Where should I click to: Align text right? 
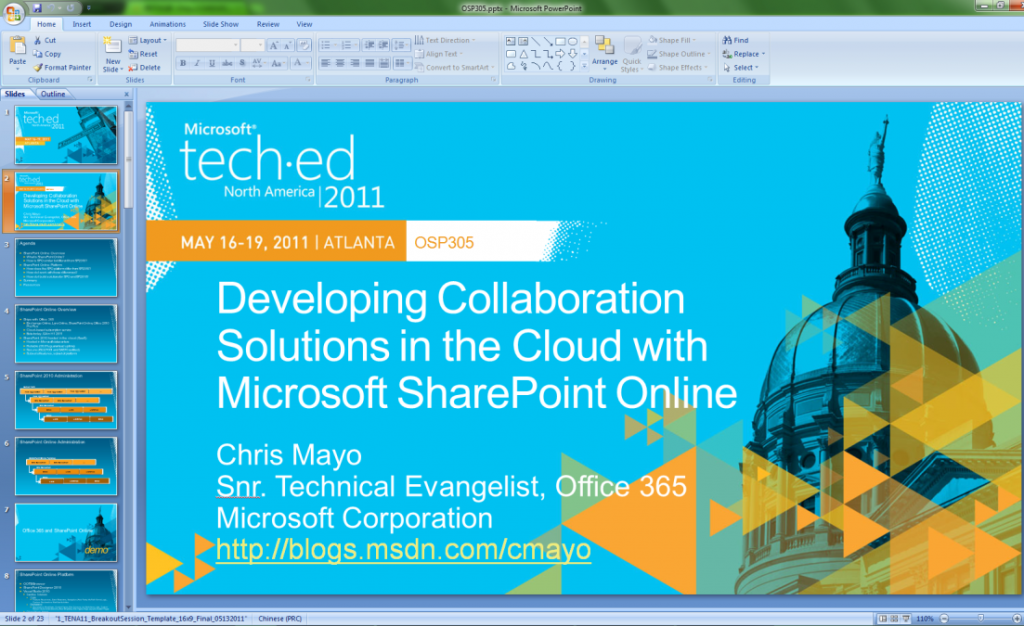(355, 63)
